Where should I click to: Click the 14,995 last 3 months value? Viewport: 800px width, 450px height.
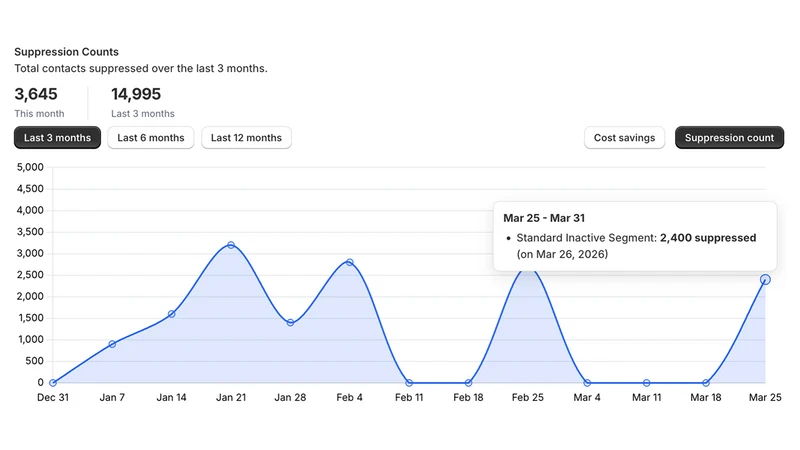click(x=136, y=94)
